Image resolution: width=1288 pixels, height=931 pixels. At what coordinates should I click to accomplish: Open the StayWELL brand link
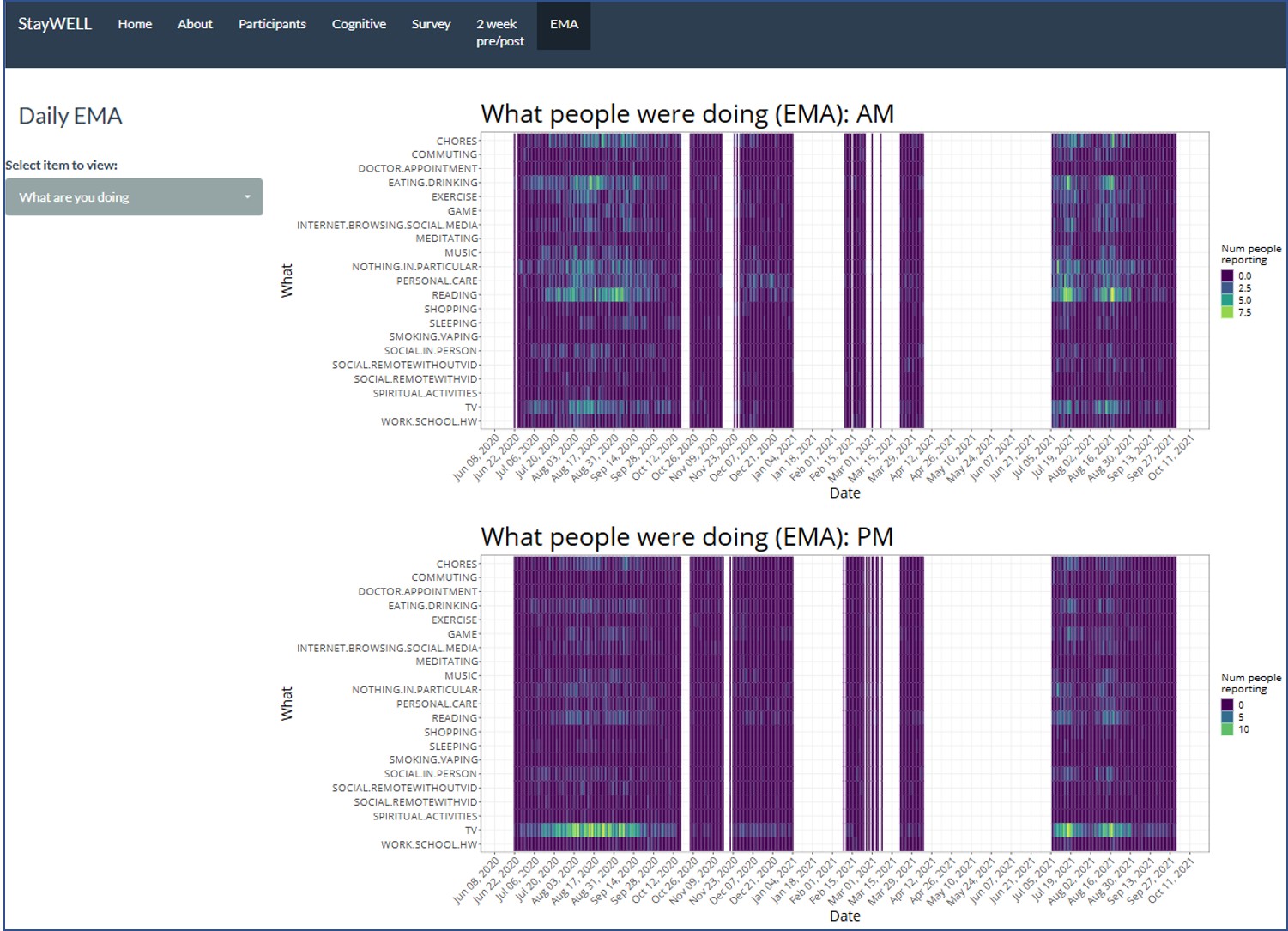55,24
